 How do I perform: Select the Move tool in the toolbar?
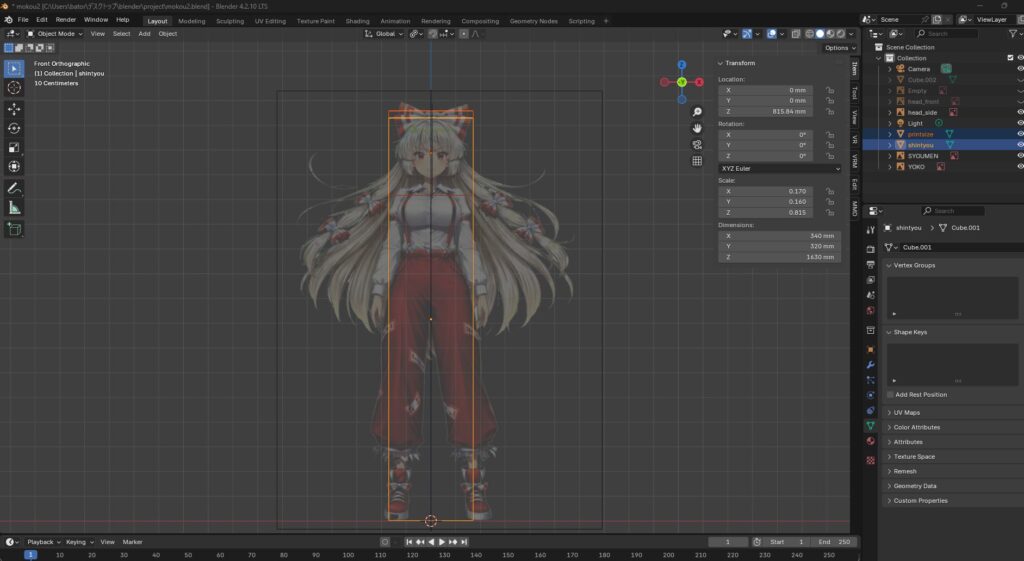(15, 108)
